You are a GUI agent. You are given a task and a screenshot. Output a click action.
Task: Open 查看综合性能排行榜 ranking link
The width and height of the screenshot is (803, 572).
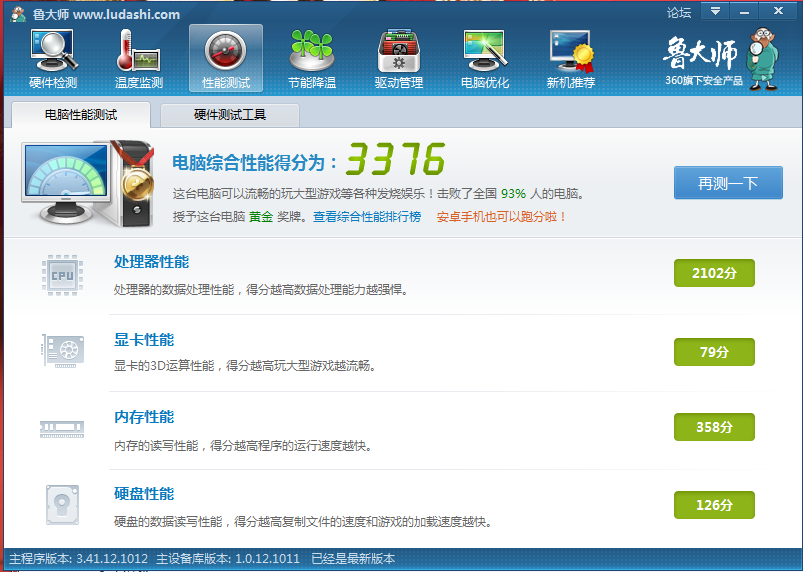point(367,217)
